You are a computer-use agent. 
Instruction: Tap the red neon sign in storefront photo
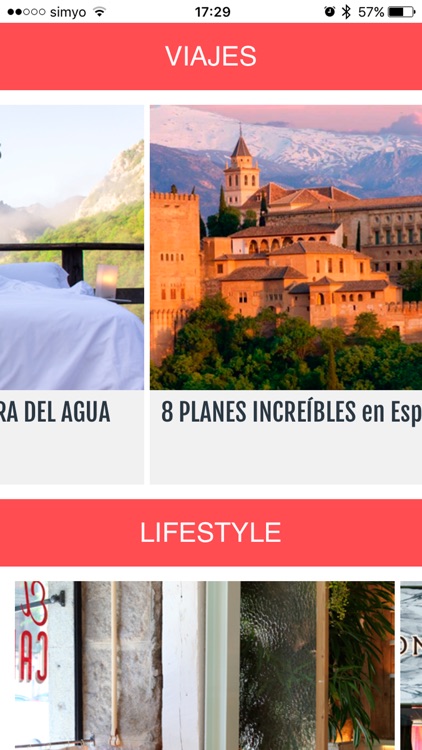point(33,631)
